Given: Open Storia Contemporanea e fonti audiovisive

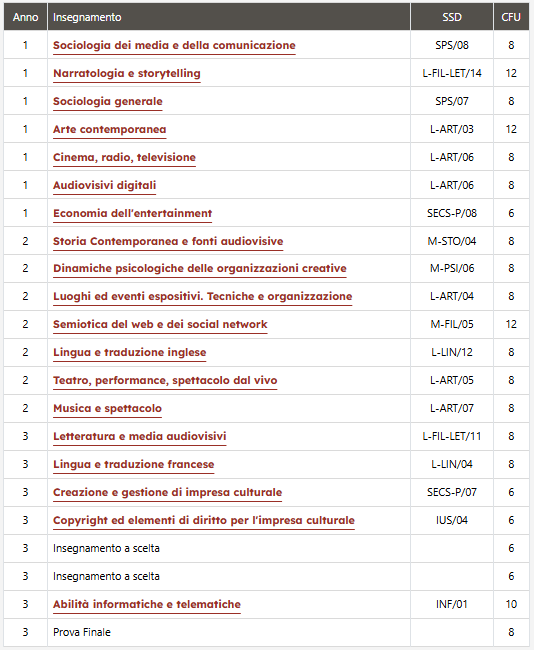Looking at the screenshot, I should (168, 241).
